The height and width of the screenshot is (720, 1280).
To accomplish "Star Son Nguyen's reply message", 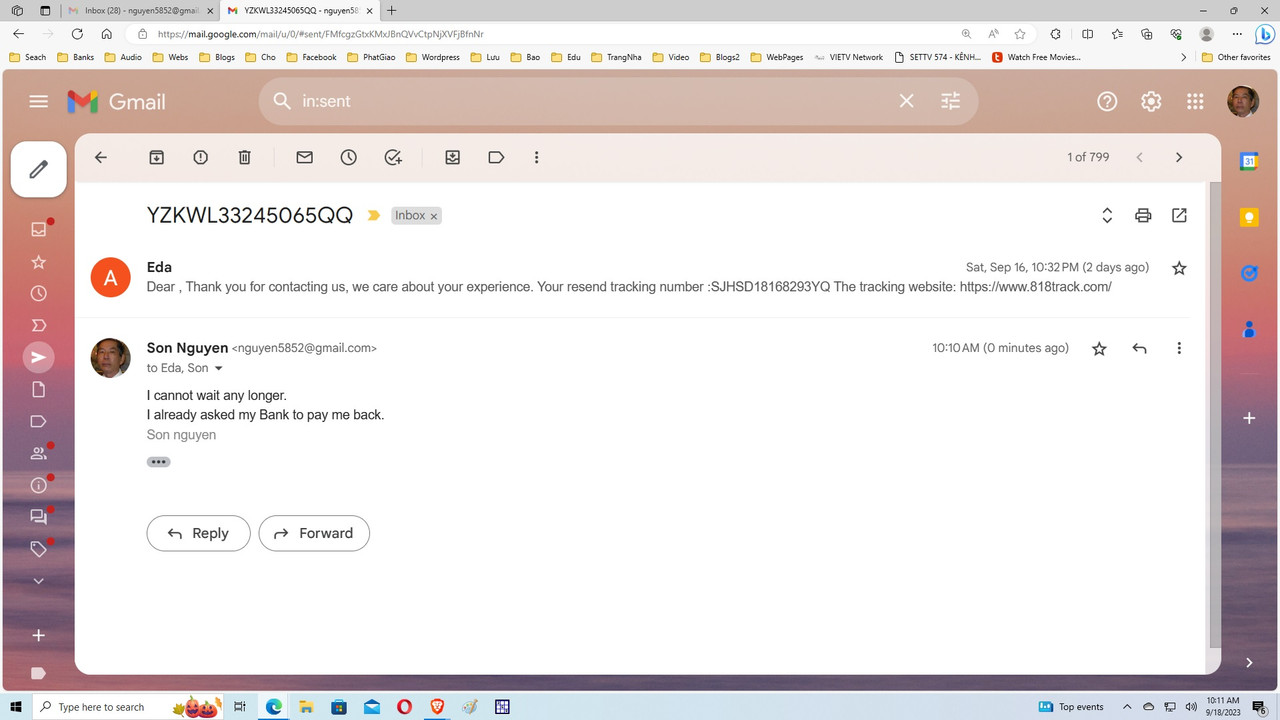I will 1099,348.
